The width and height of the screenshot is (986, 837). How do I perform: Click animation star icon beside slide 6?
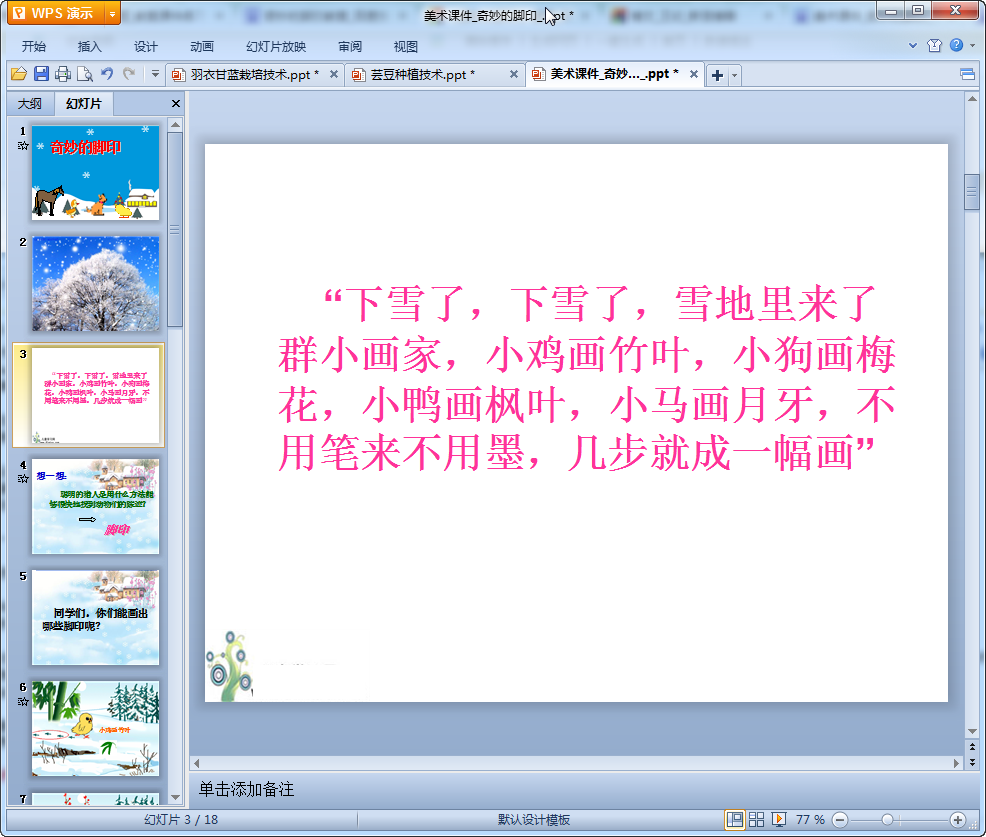coord(23,701)
